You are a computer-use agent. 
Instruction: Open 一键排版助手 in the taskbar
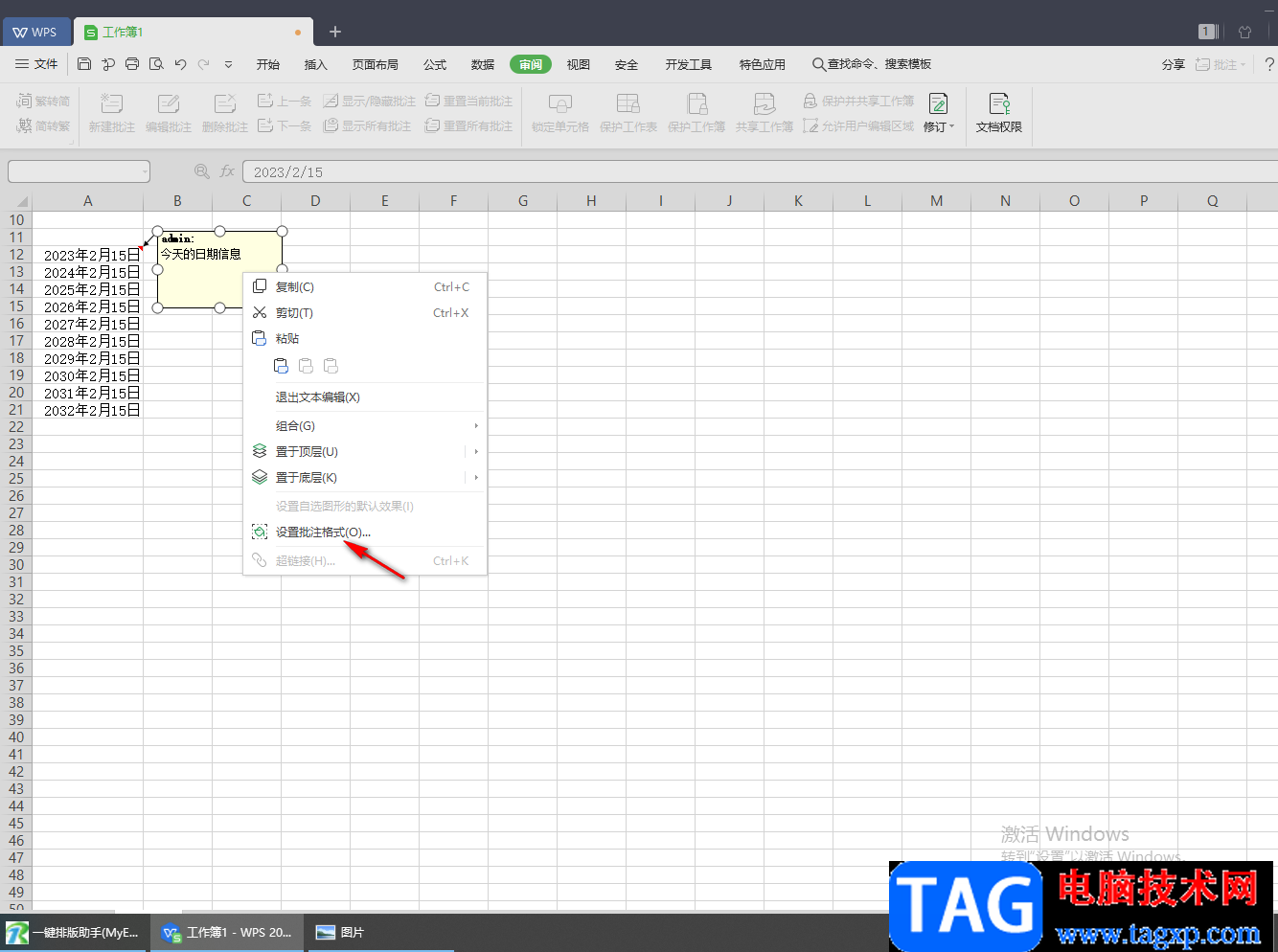point(74,932)
